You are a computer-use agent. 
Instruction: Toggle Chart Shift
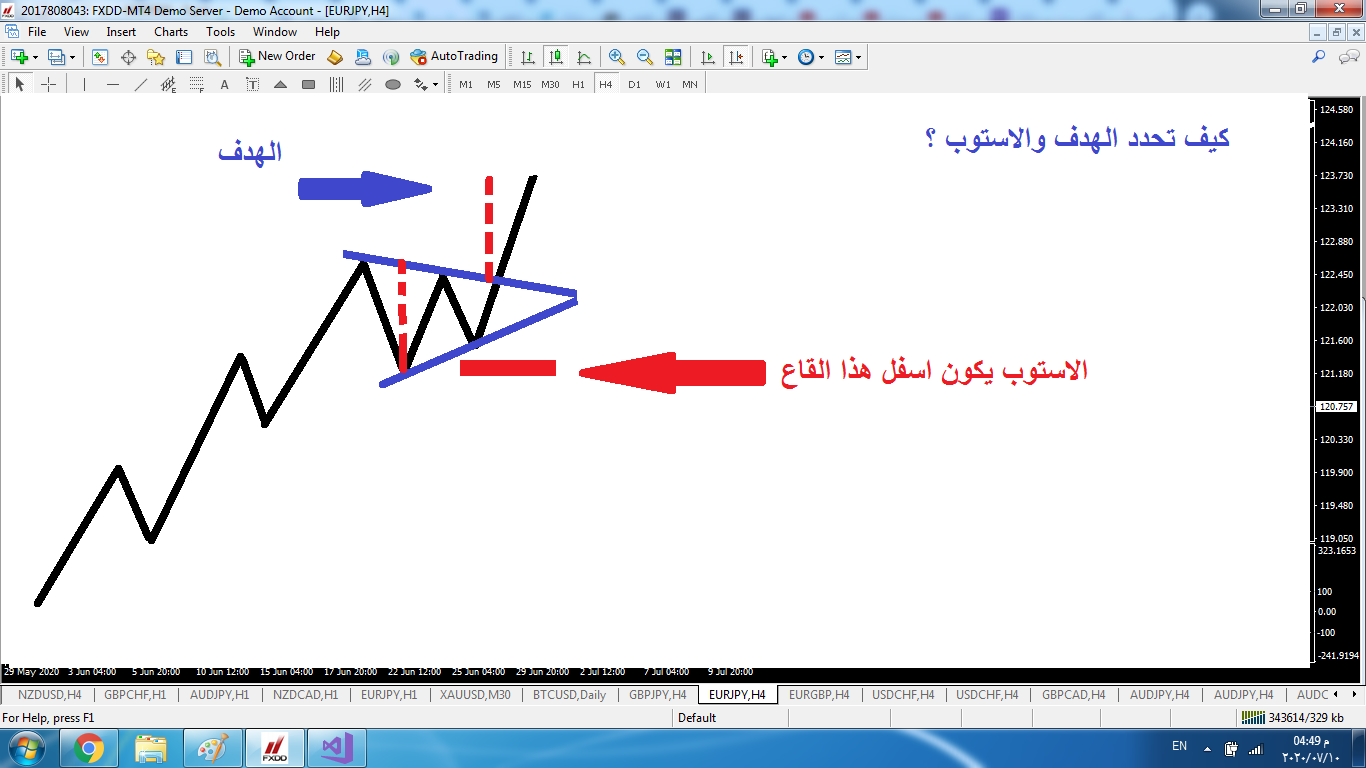point(737,57)
